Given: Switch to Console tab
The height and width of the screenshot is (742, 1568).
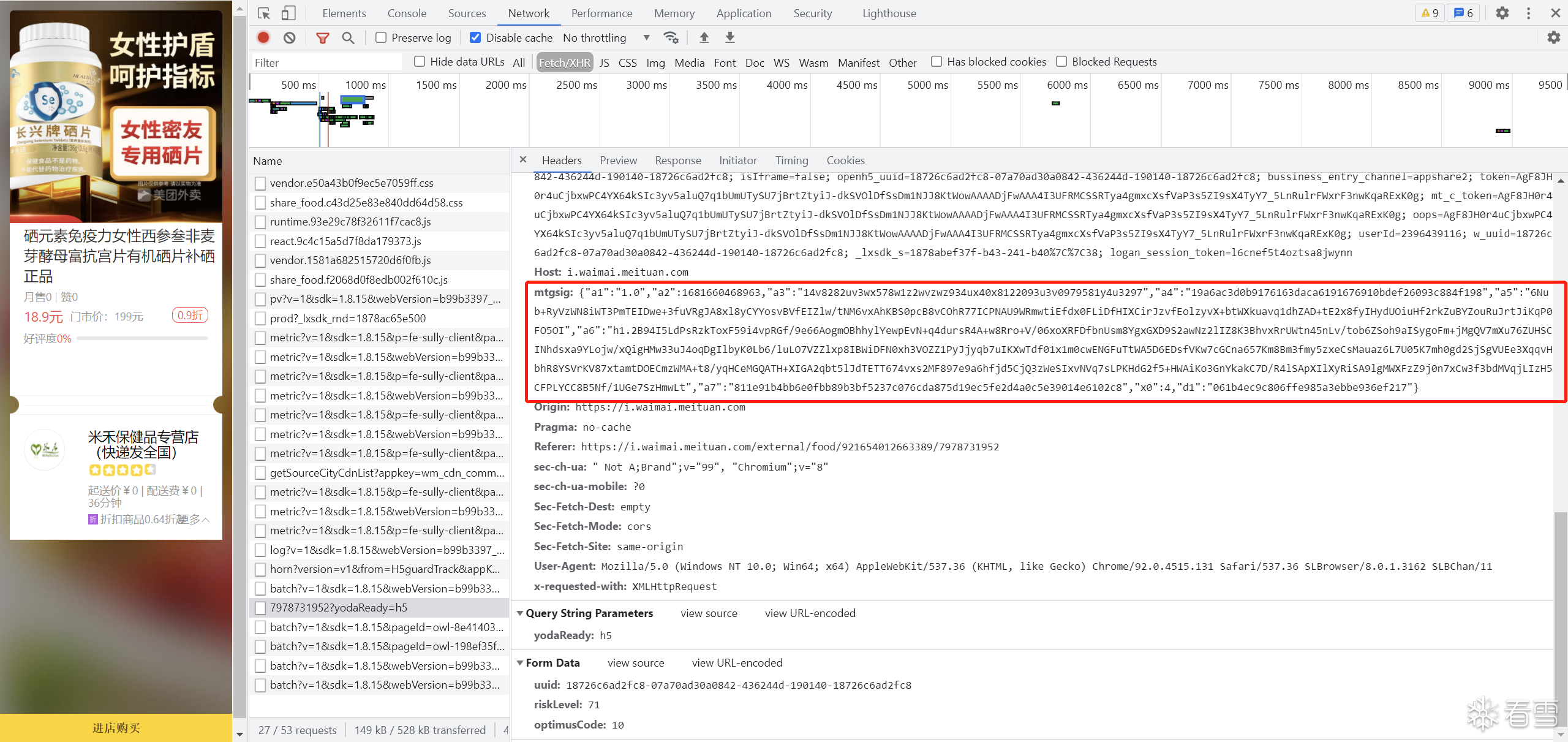Looking at the screenshot, I should pyautogui.click(x=407, y=13).
